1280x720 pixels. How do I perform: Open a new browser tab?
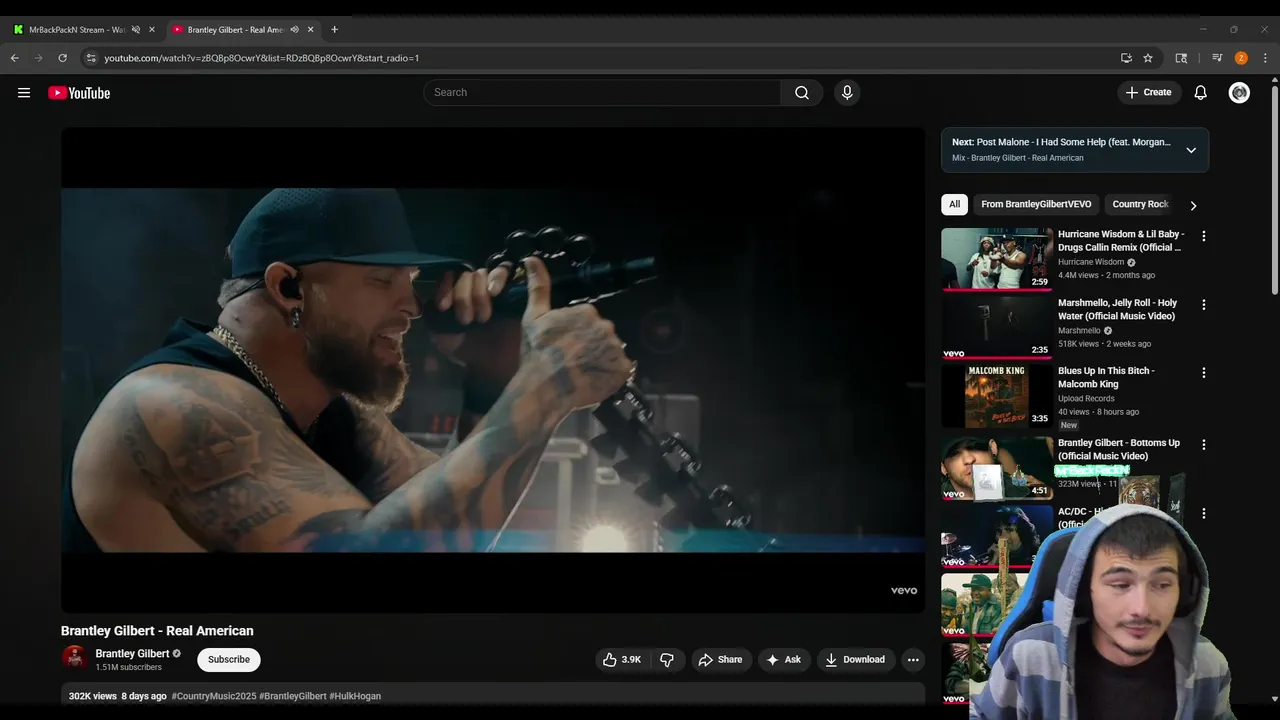pos(334,30)
